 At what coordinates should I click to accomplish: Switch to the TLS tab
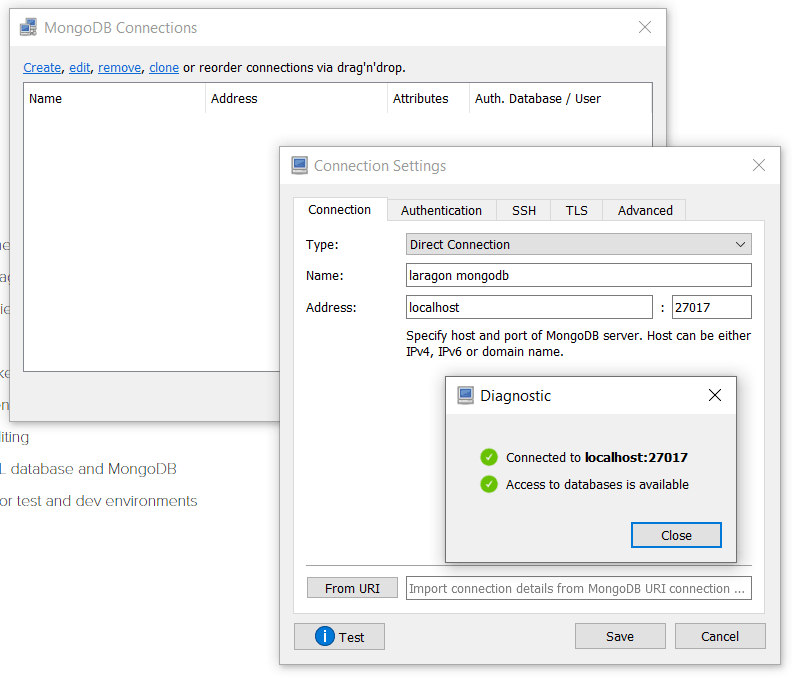pyautogui.click(x=576, y=211)
